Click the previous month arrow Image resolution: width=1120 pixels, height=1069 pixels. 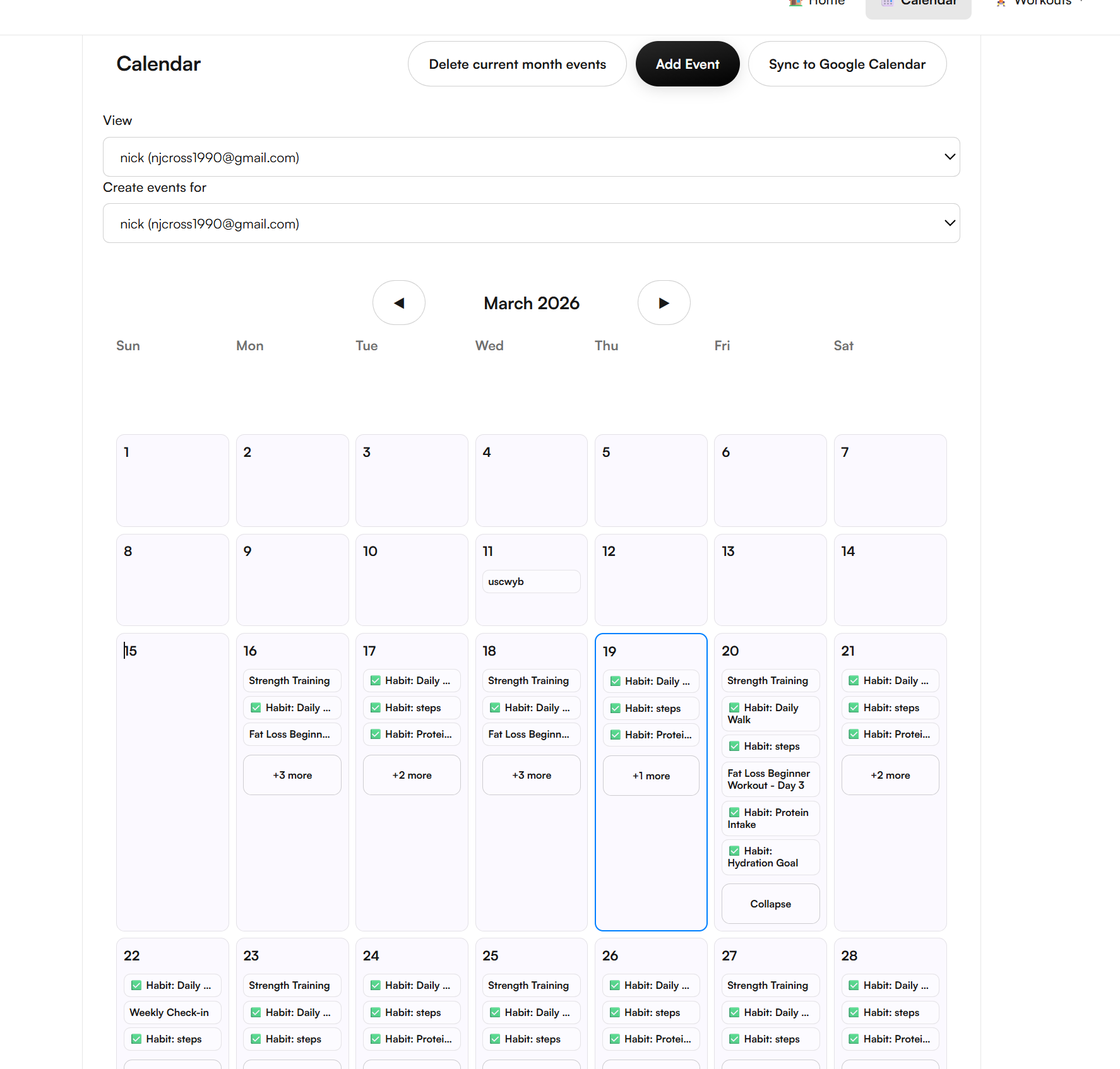click(398, 303)
